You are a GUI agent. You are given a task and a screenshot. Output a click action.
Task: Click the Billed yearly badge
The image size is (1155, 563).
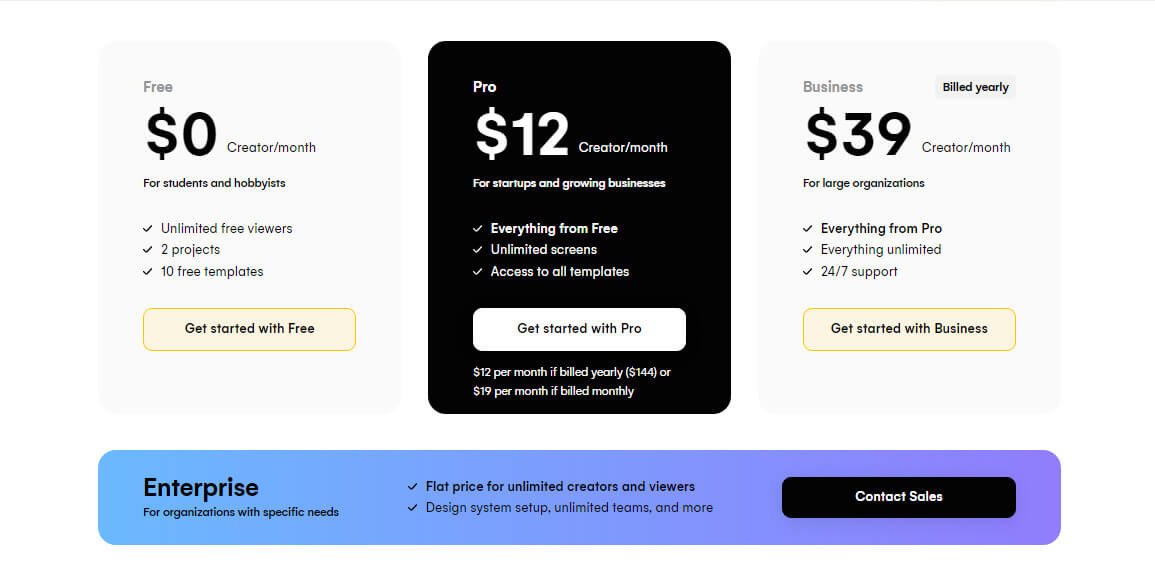pyautogui.click(x=975, y=87)
